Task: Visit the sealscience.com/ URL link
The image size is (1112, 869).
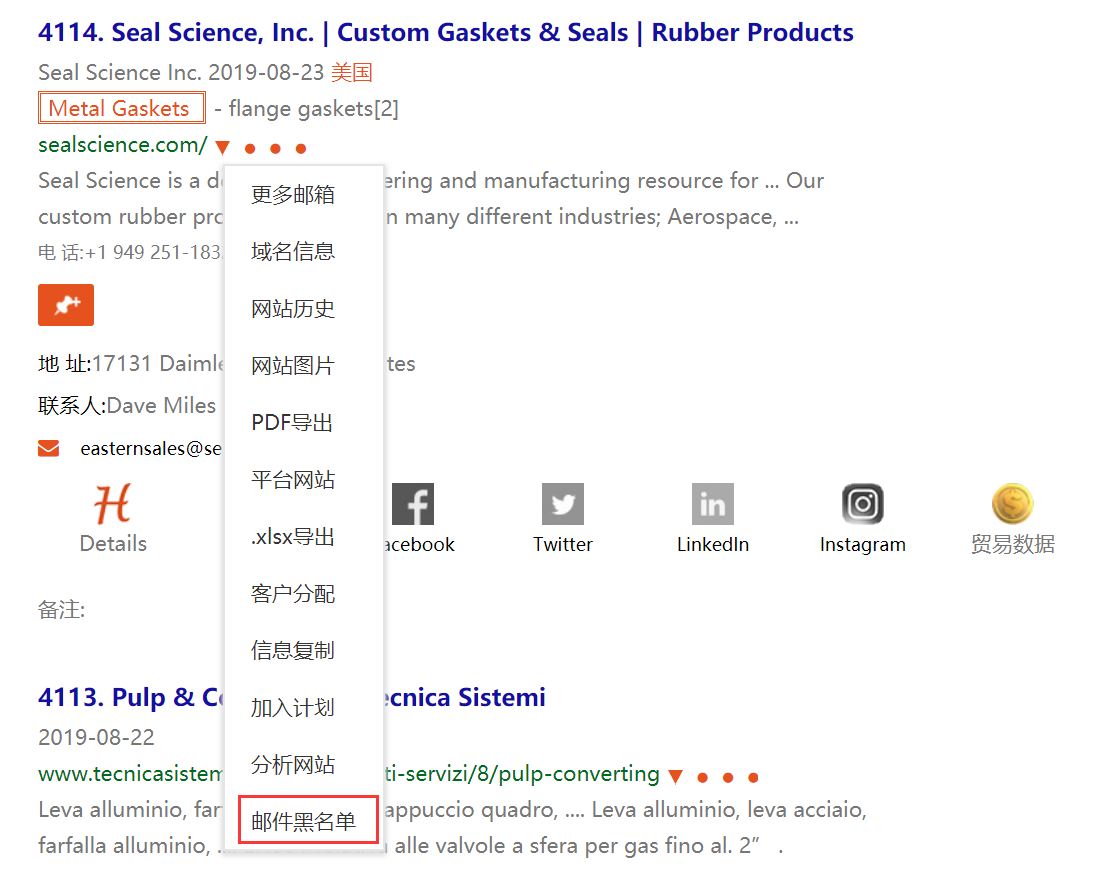Action: tap(123, 145)
